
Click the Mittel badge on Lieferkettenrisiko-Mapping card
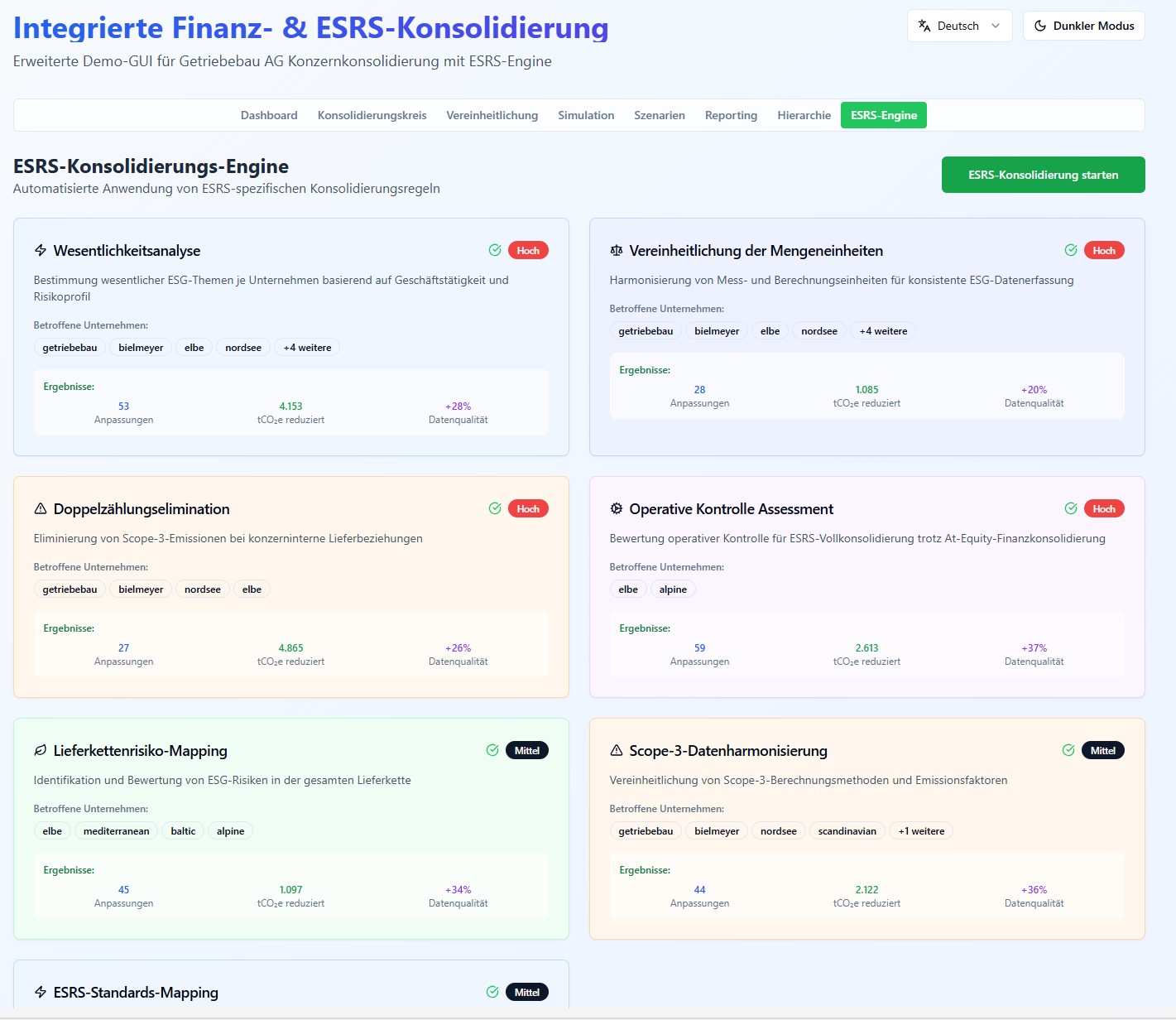point(527,750)
